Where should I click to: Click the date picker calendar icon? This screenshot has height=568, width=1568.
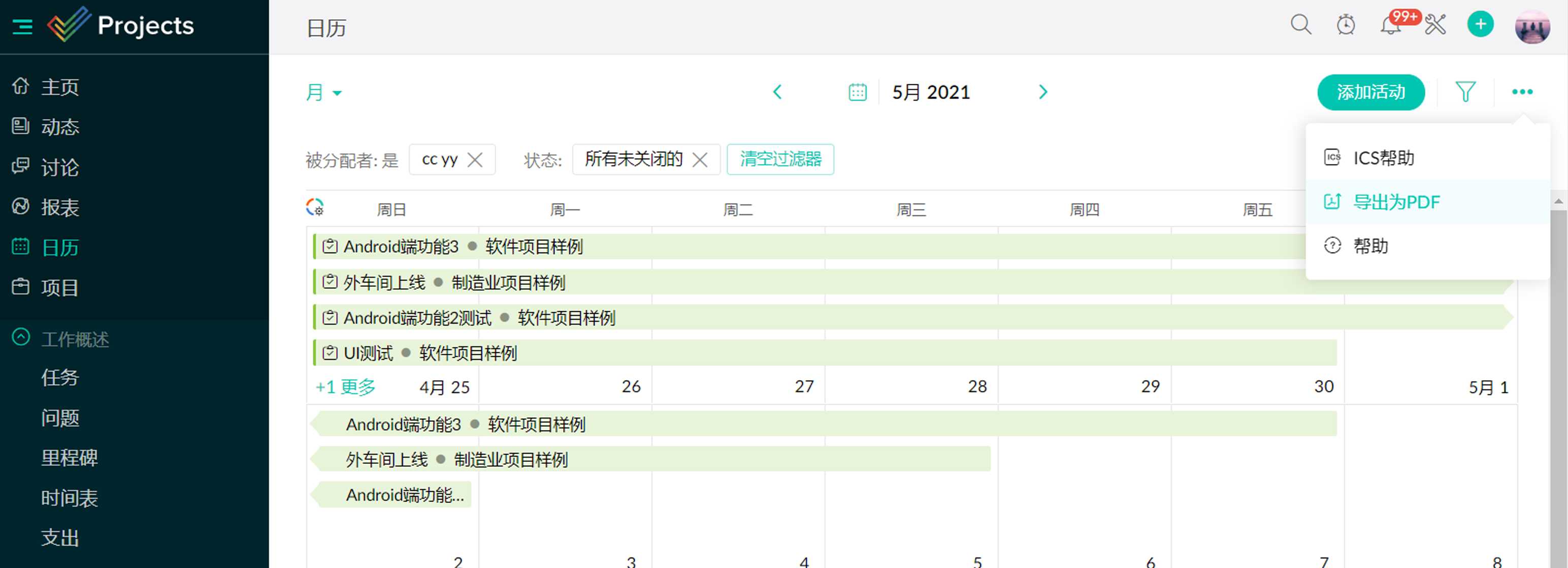(x=857, y=92)
